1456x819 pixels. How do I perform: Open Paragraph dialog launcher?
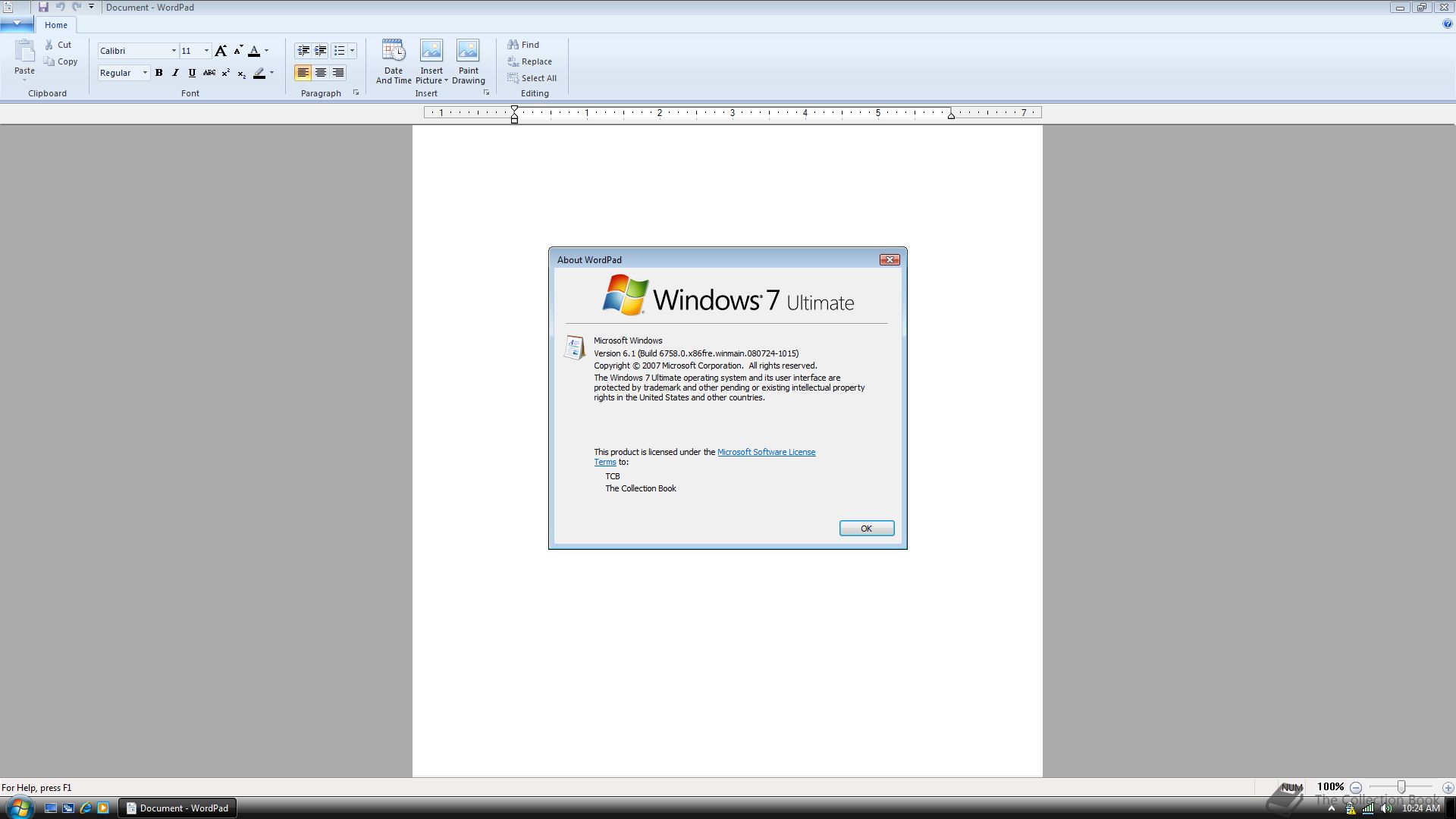coord(356,93)
